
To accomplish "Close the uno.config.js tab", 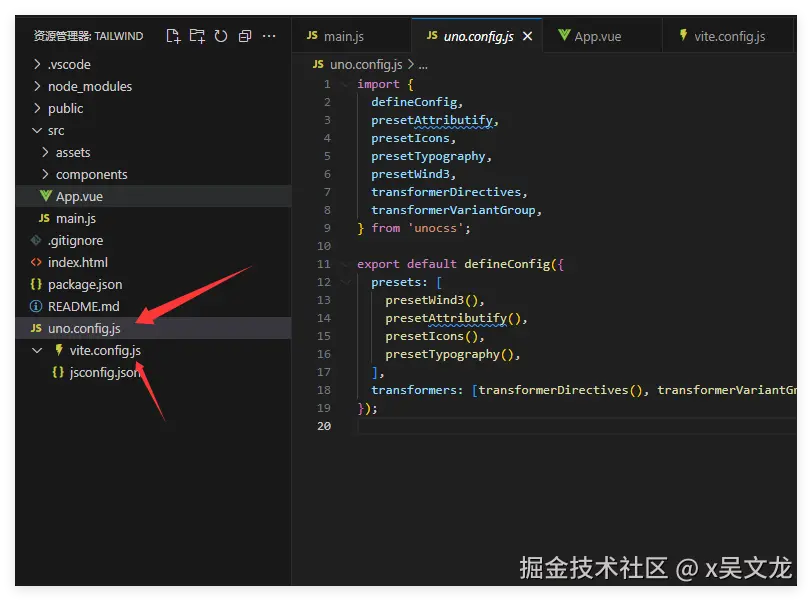I will 527,34.
